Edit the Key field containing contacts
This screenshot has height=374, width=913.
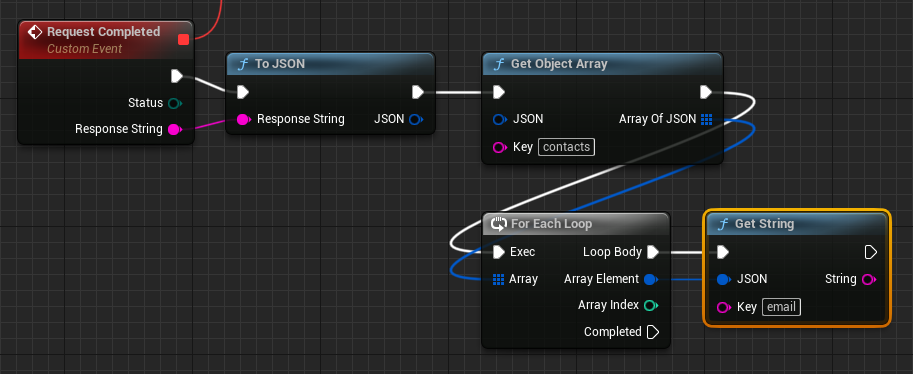coord(567,147)
